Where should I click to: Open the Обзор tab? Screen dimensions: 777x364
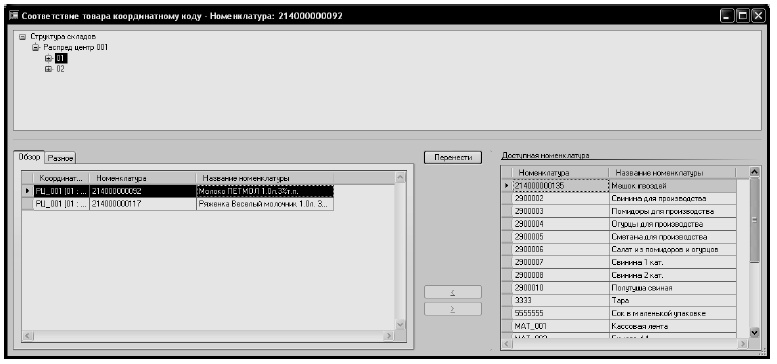click(30, 156)
